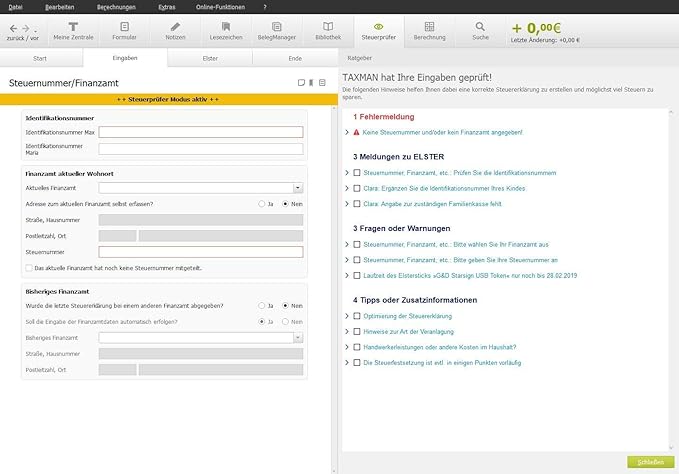Open the Berechnungen menu

(x=116, y=6)
